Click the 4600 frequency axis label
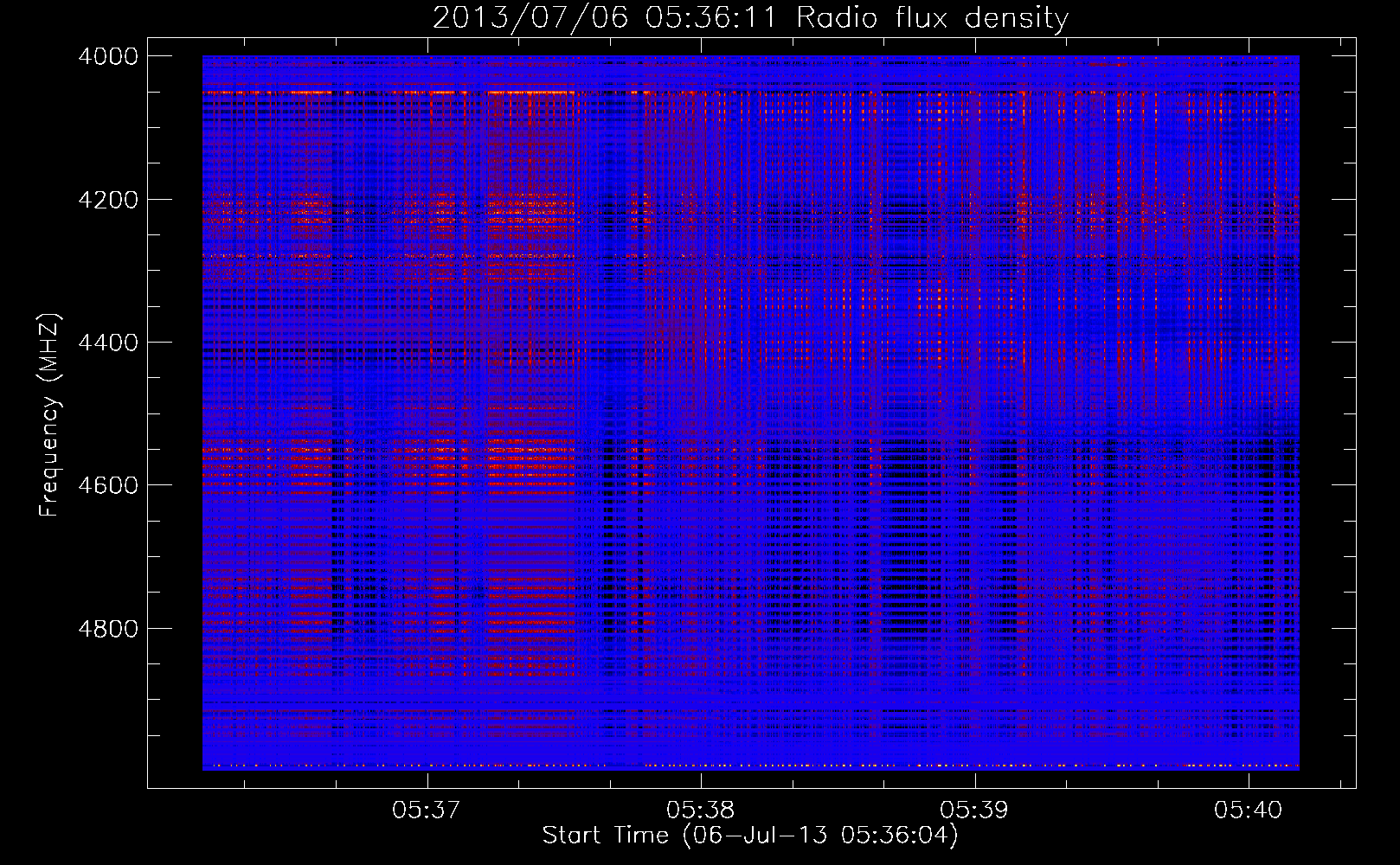Viewport: 1400px width, 865px height. point(108,485)
